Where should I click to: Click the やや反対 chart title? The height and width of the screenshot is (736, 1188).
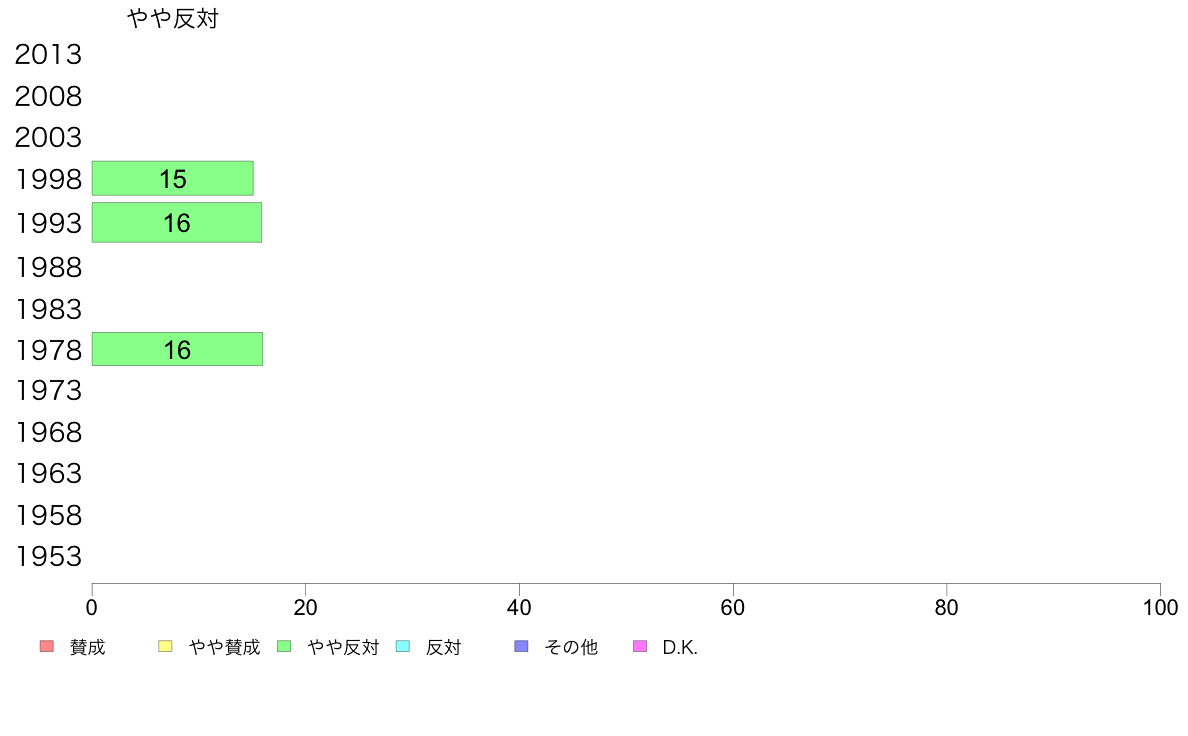coord(173,18)
